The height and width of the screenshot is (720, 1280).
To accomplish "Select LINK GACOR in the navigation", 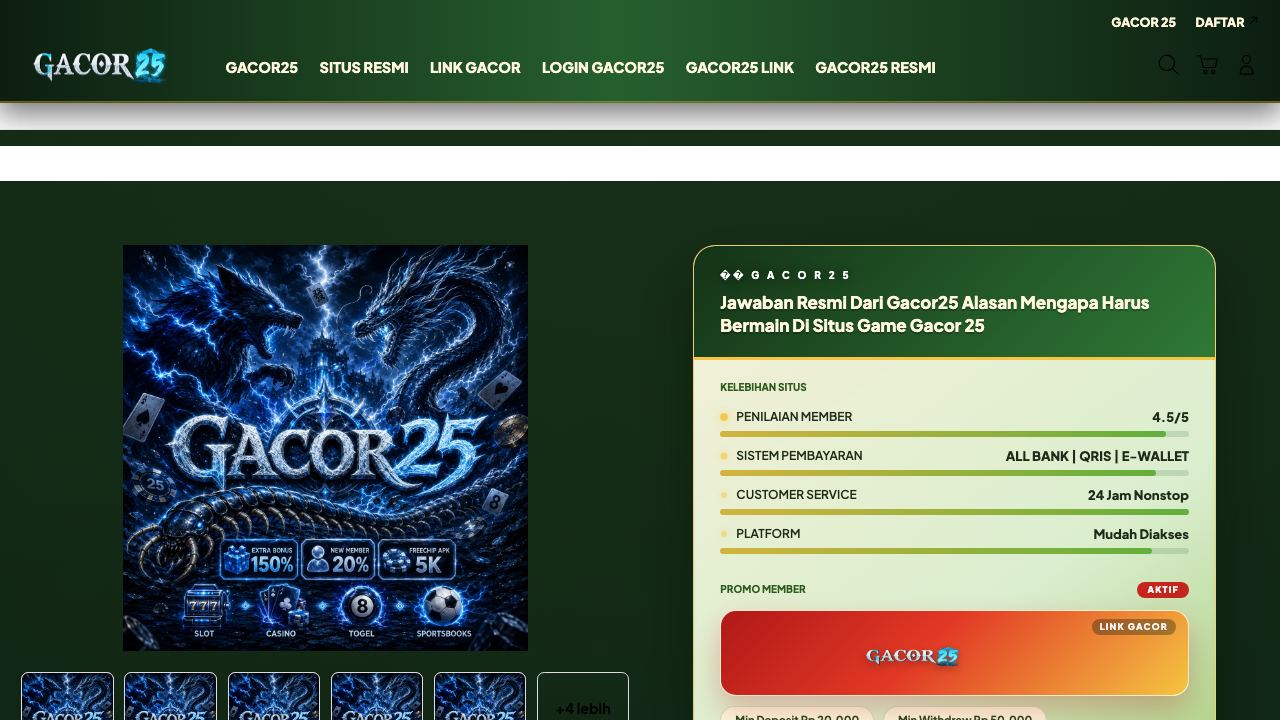I will point(475,67).
